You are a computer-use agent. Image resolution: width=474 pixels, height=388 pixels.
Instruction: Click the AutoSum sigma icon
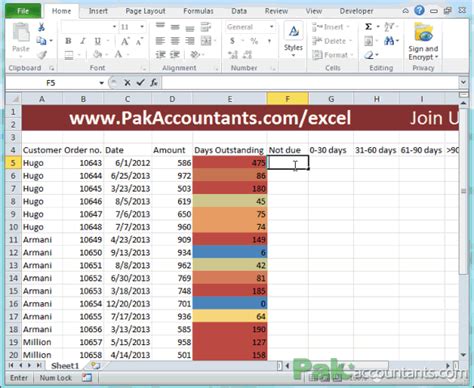coord(368,27)
